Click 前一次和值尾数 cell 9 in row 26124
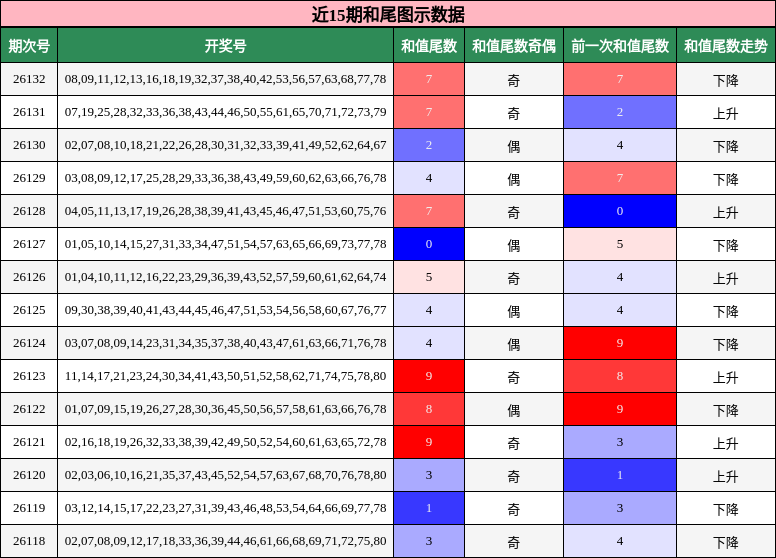Image resolution: width=776 pixels, height=558 pixels. click(620, 343)
